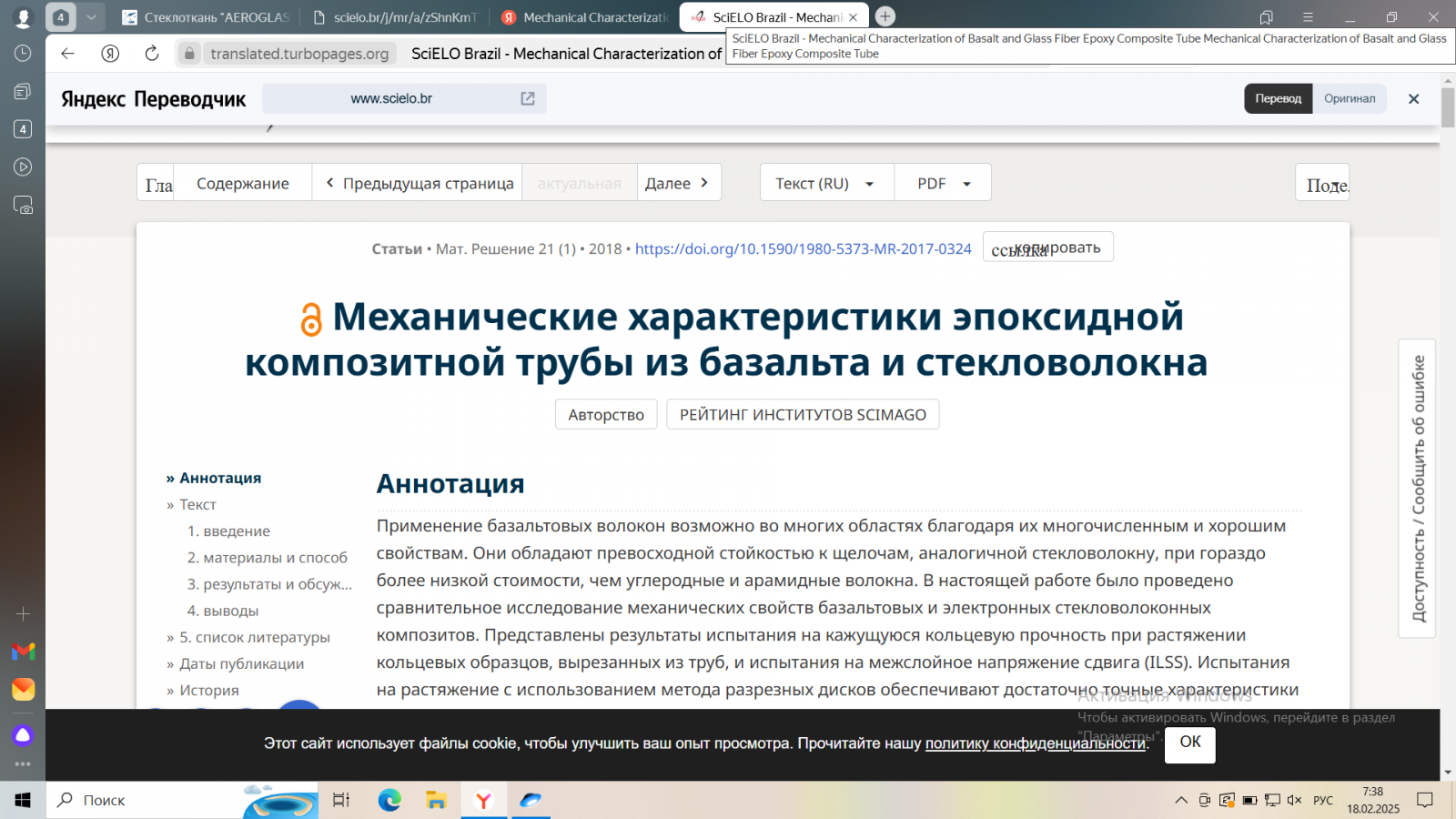
Task: Open browsing history clock icon in sidebar
Action: (23, 54)
